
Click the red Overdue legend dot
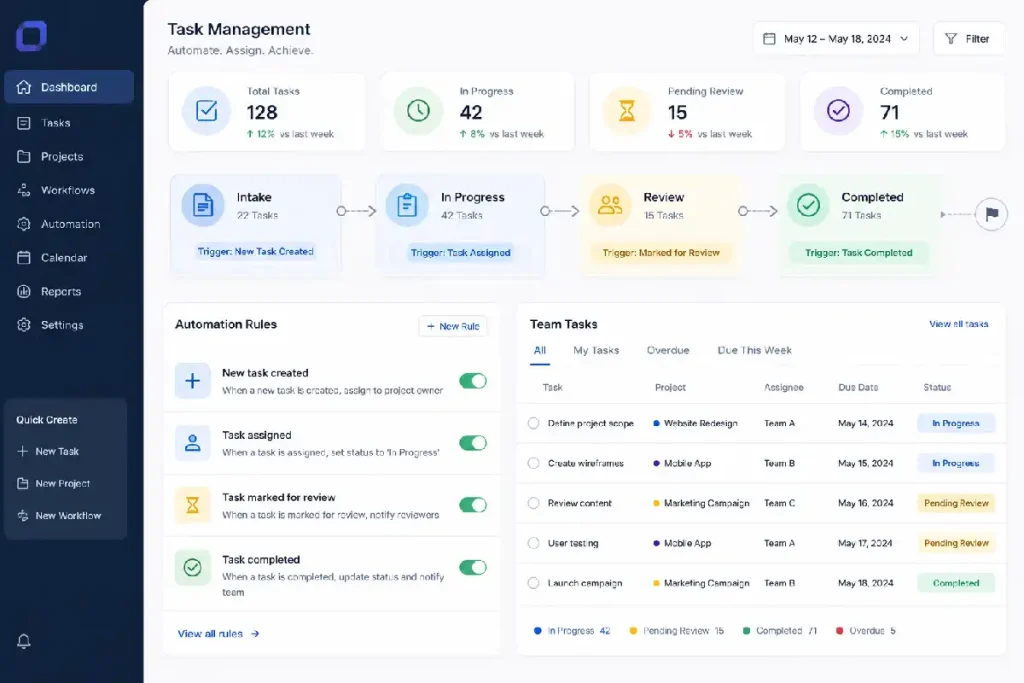839,631
